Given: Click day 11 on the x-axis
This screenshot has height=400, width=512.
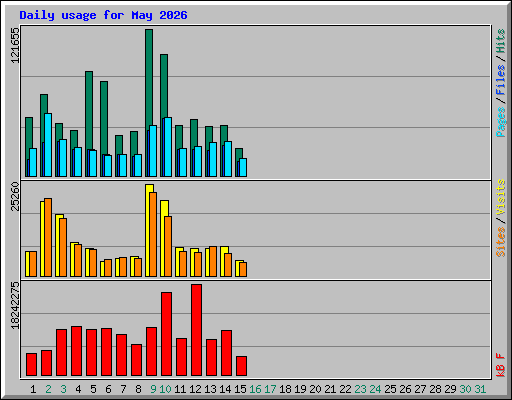Looking at the screenshot, I should [x=180, y=389].
